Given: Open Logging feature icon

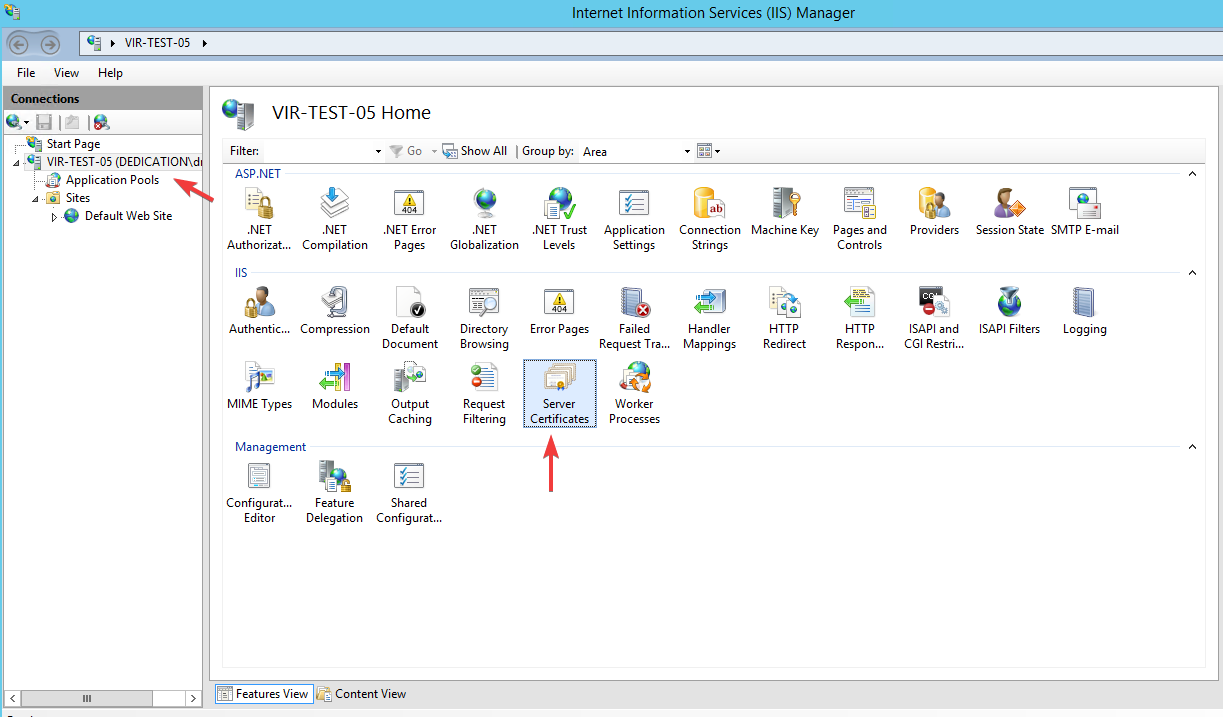Looking at the screenshot, I should [x=1085, y=312].
